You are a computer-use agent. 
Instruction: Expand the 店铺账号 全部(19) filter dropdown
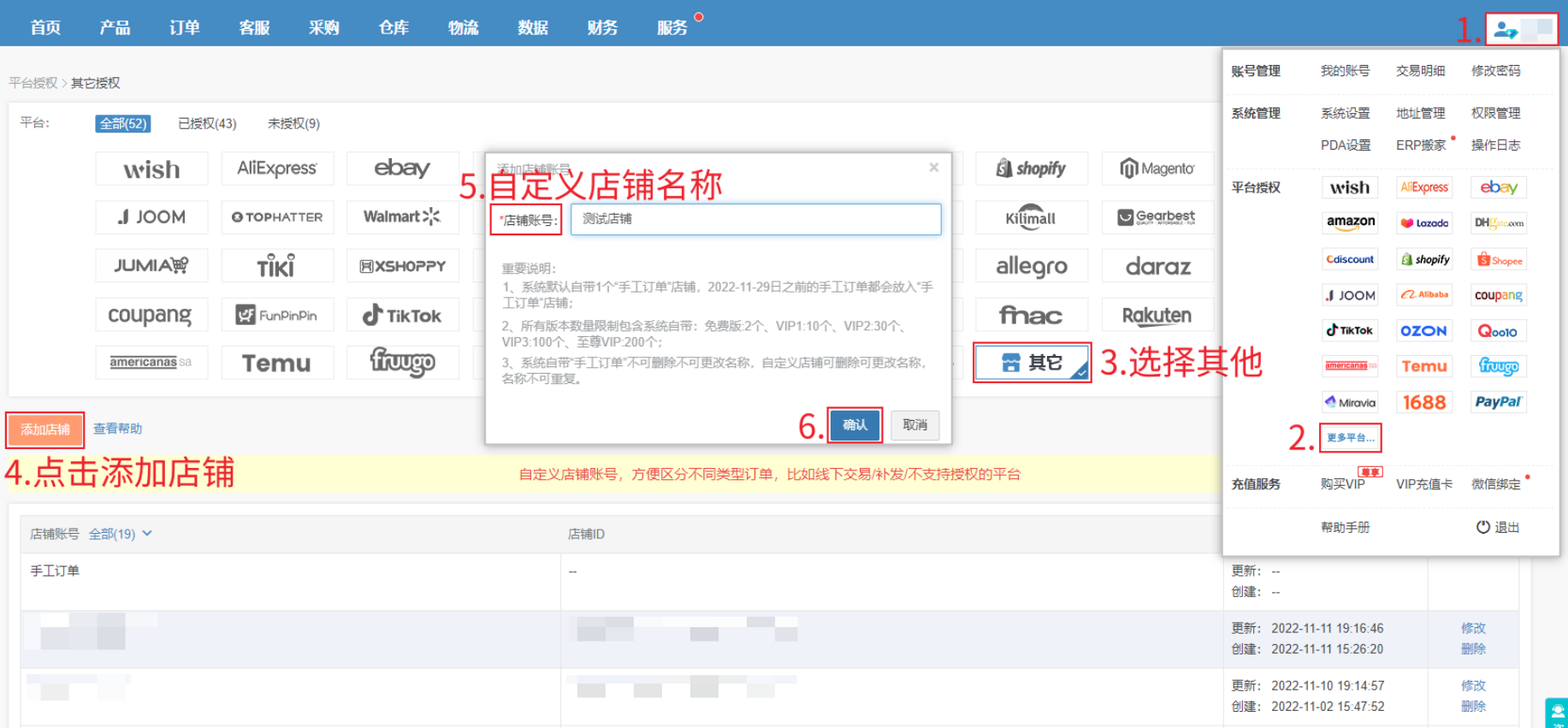[x=121, y=534]
